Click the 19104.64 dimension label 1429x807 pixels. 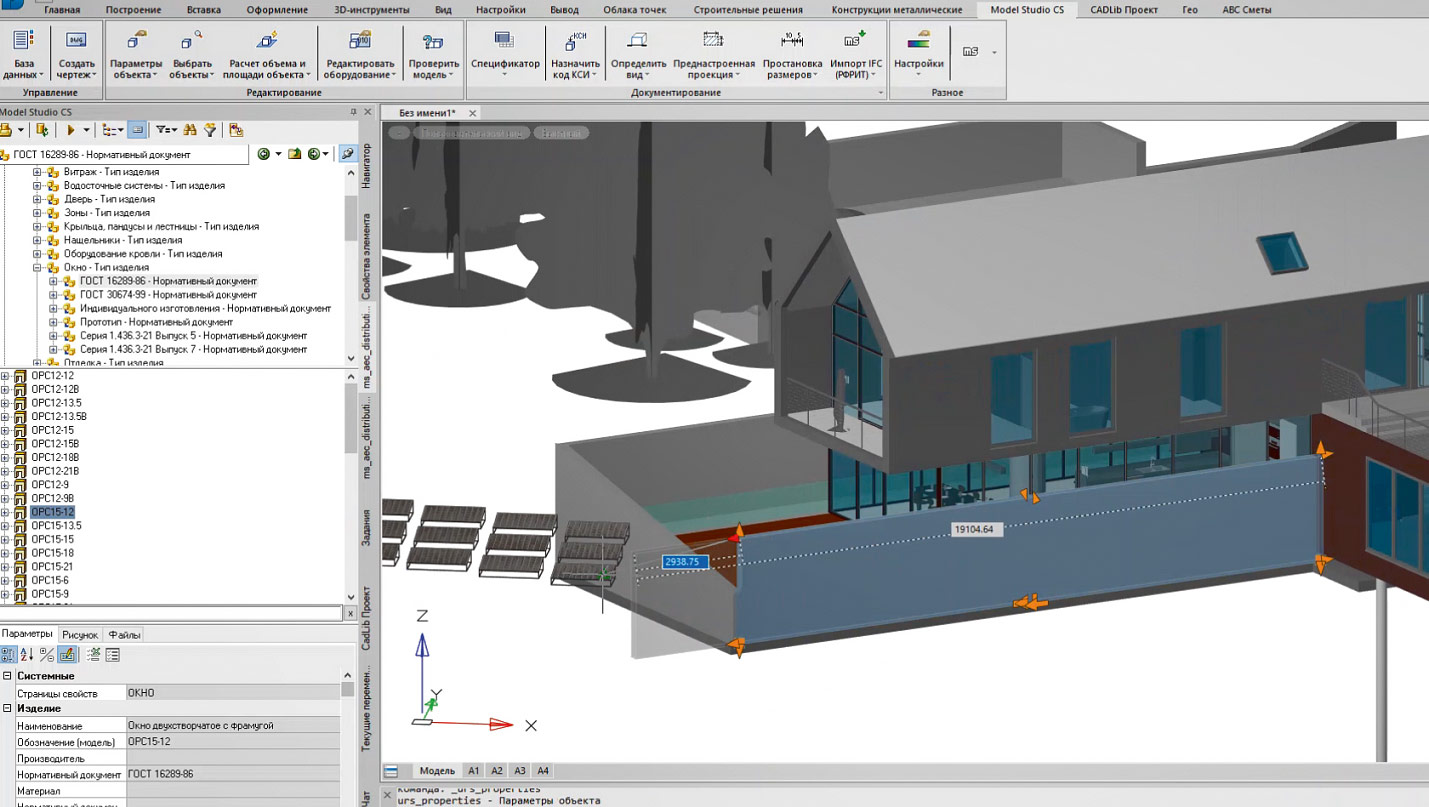click(x=976, y=529)
